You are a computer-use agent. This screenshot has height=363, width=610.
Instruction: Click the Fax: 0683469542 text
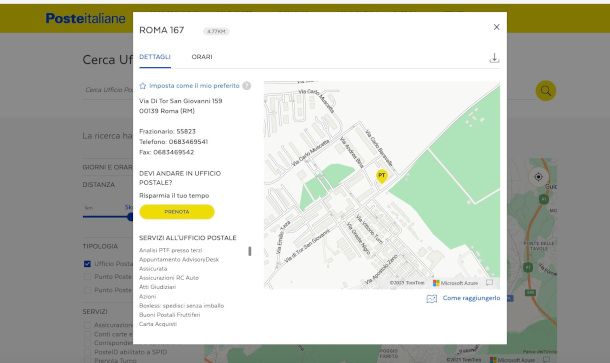167,152
